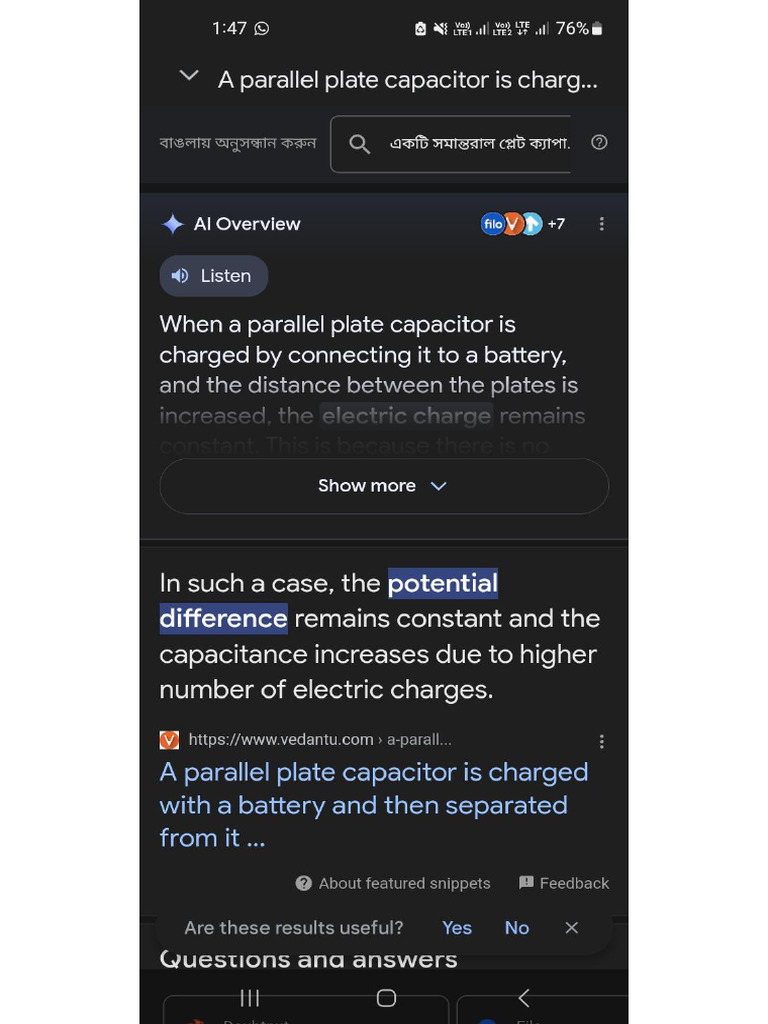
Task: Play the AI Overview with Listen
Action: click(x=213, y=276)
